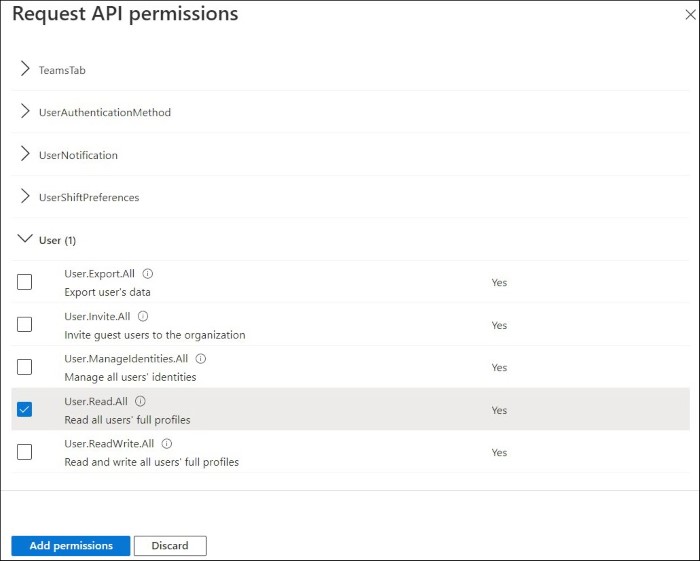Close the Request API permissions pane

[690, 15]
